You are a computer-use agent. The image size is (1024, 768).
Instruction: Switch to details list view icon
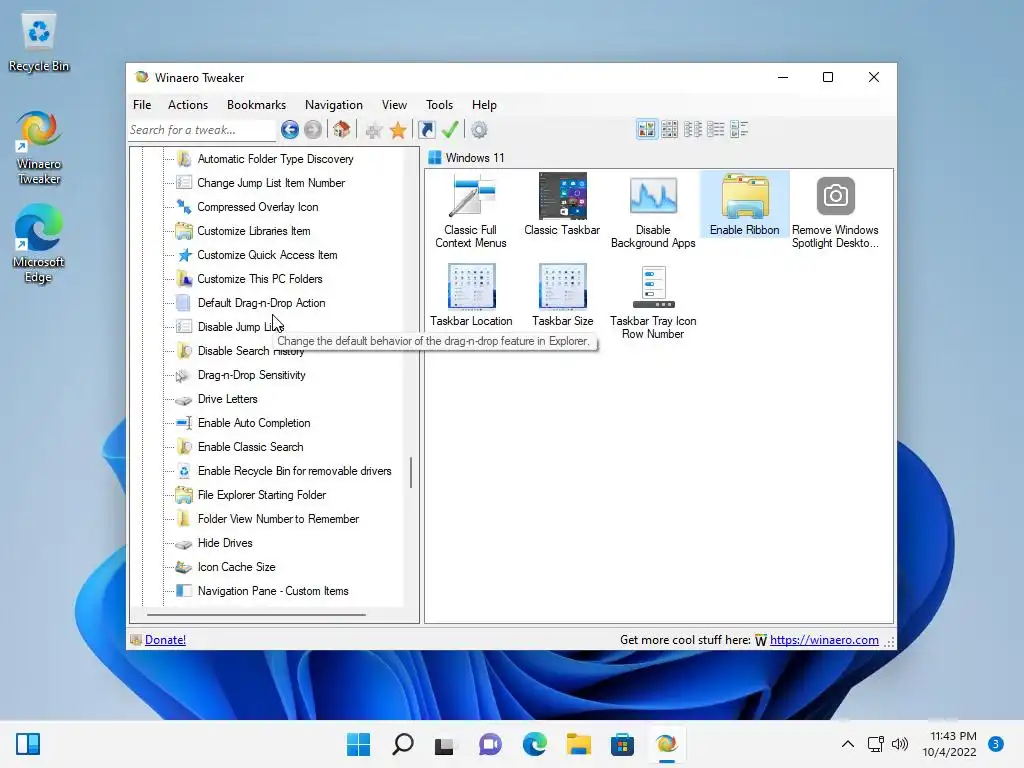716,129
